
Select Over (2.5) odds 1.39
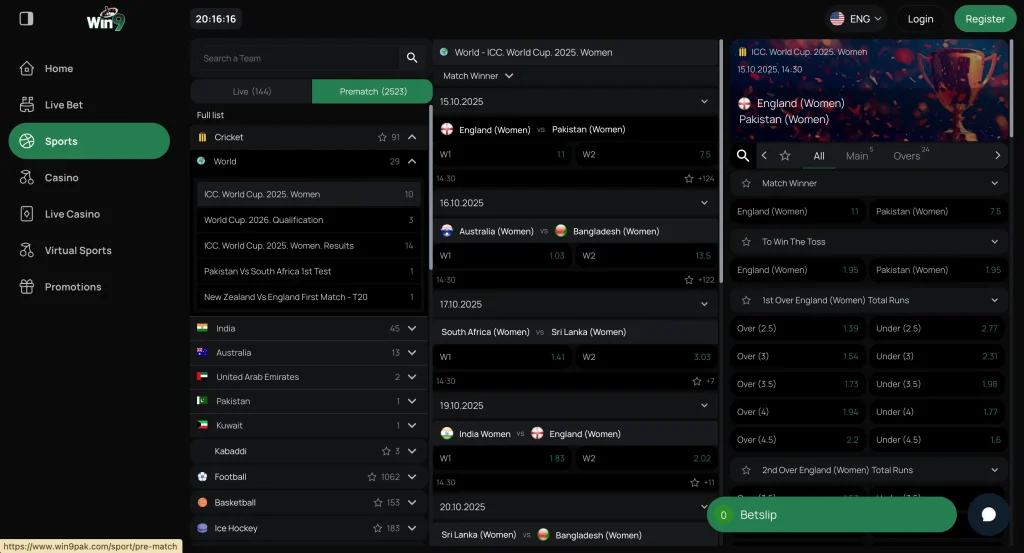click(x=798, y=329)
